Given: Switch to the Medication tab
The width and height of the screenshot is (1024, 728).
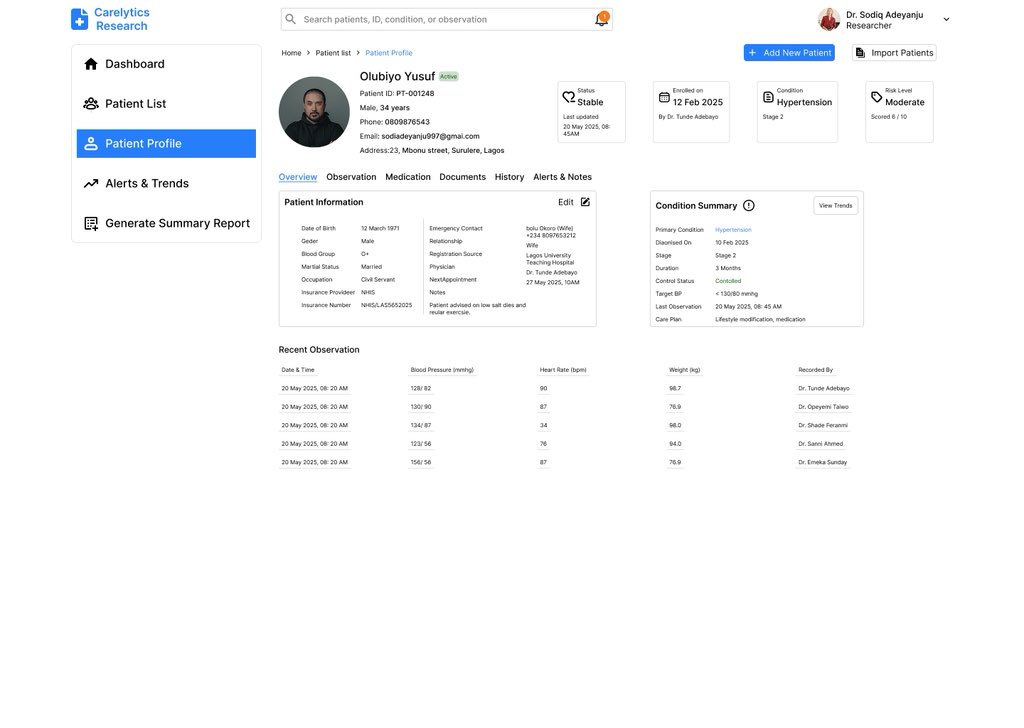Looking at the screenshot, I should pos(408,177).
